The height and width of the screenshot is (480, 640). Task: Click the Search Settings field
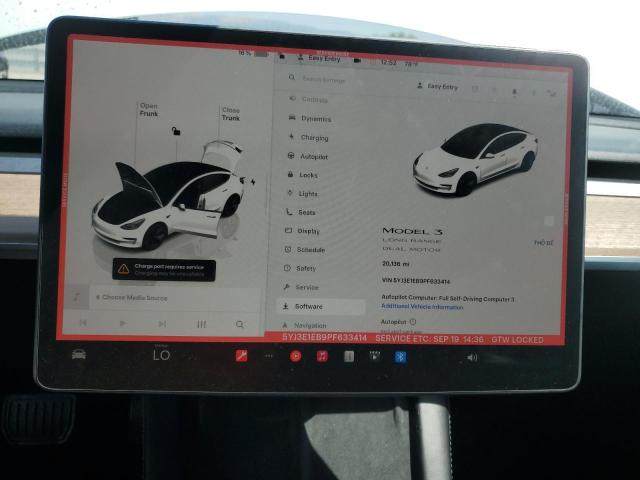330,79
